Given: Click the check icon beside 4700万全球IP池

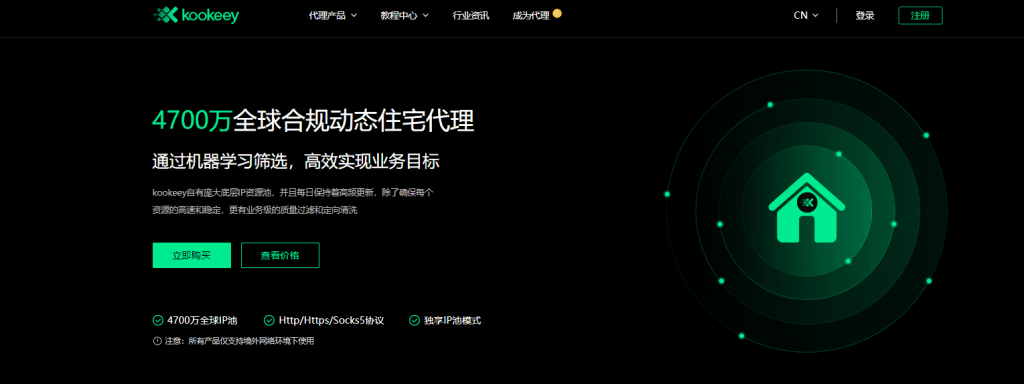Looking at the screenshot, I should [157, 321].
